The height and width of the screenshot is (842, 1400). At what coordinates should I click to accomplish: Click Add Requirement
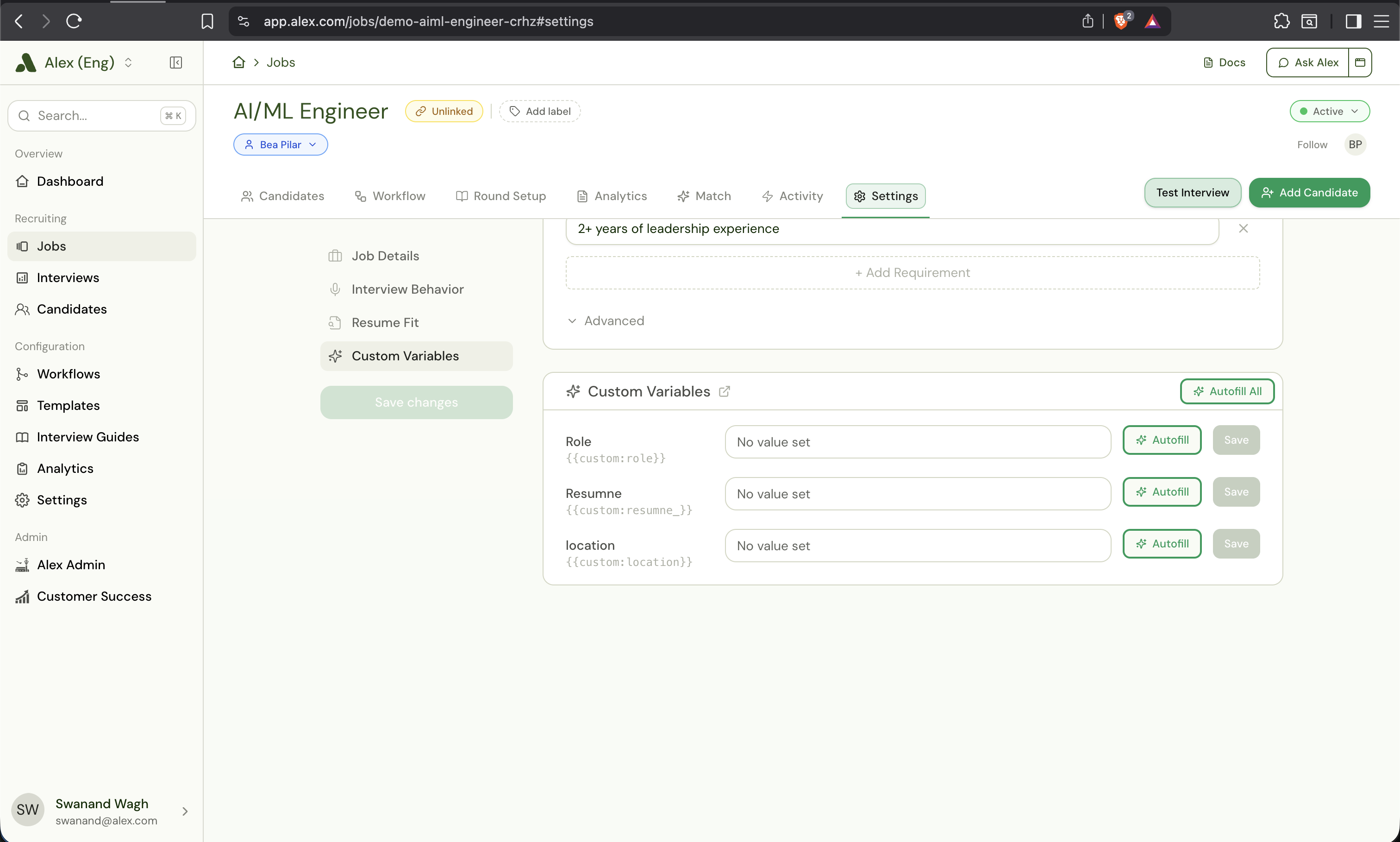click(912, 273)
